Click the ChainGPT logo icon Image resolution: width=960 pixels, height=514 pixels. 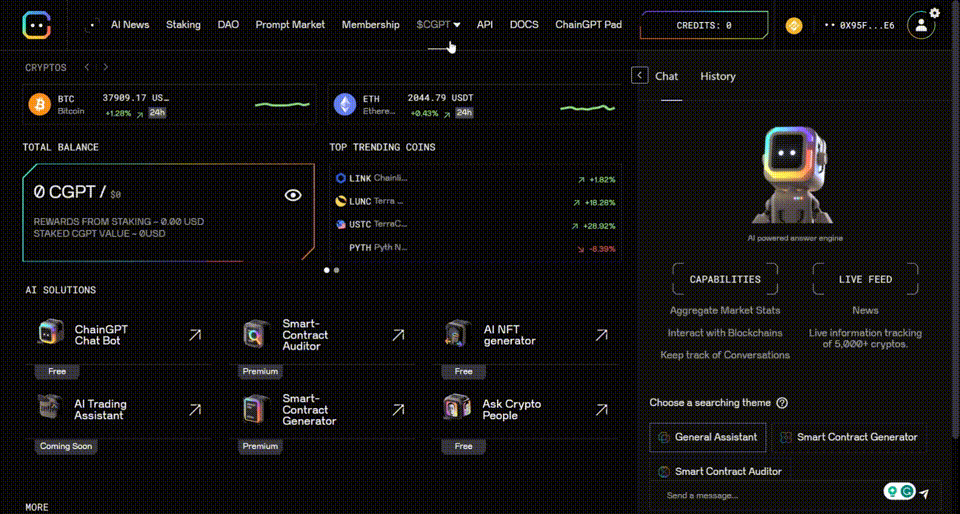38,25
